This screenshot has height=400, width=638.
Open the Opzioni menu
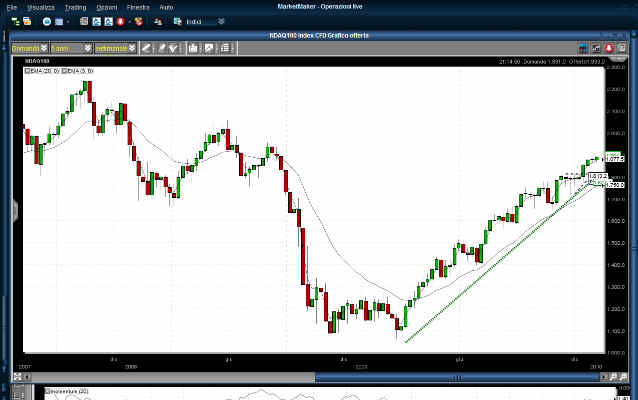click(107, 7)
